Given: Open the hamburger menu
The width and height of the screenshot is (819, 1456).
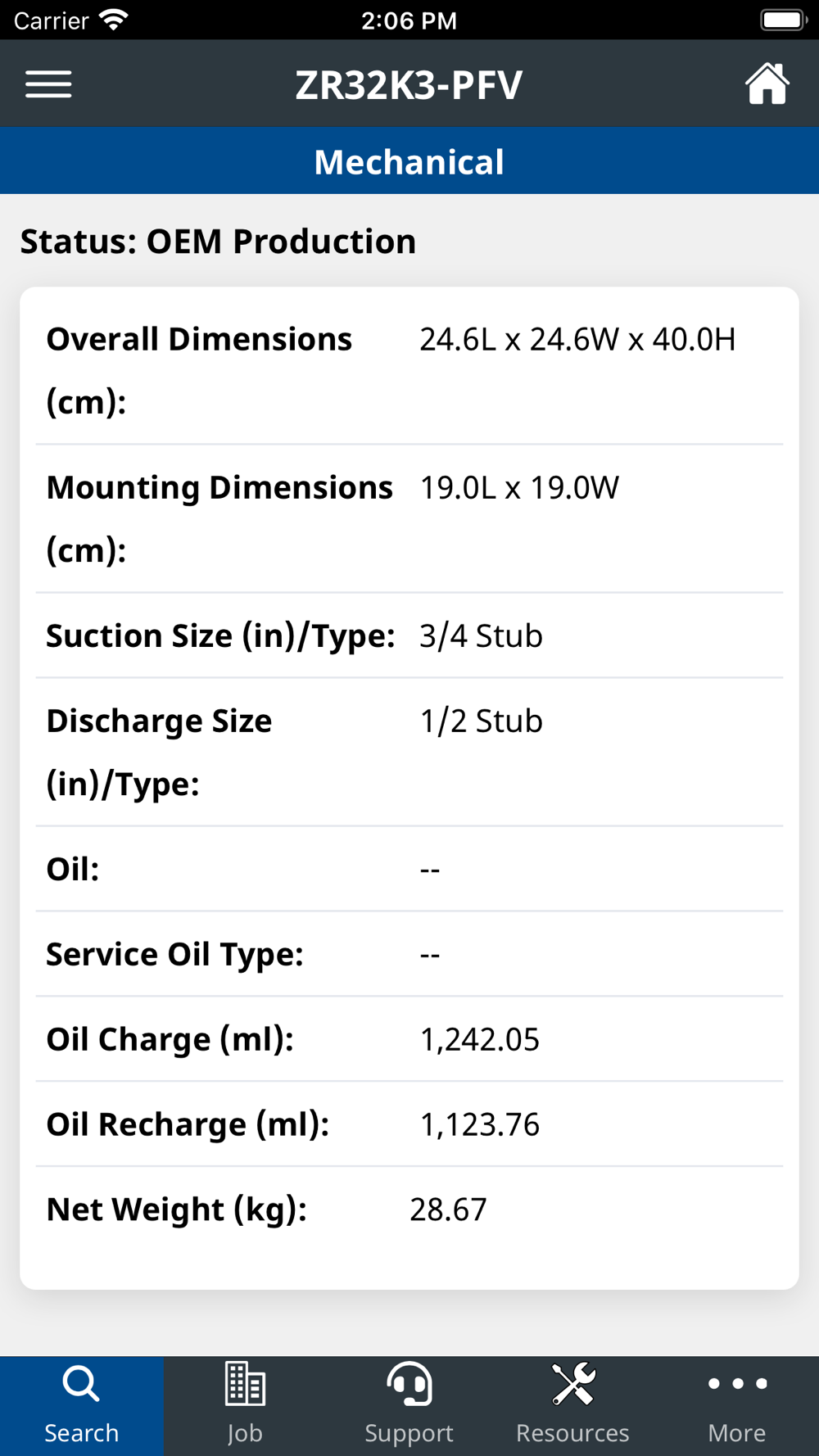Looking at the screenshot, I should 48,84.
